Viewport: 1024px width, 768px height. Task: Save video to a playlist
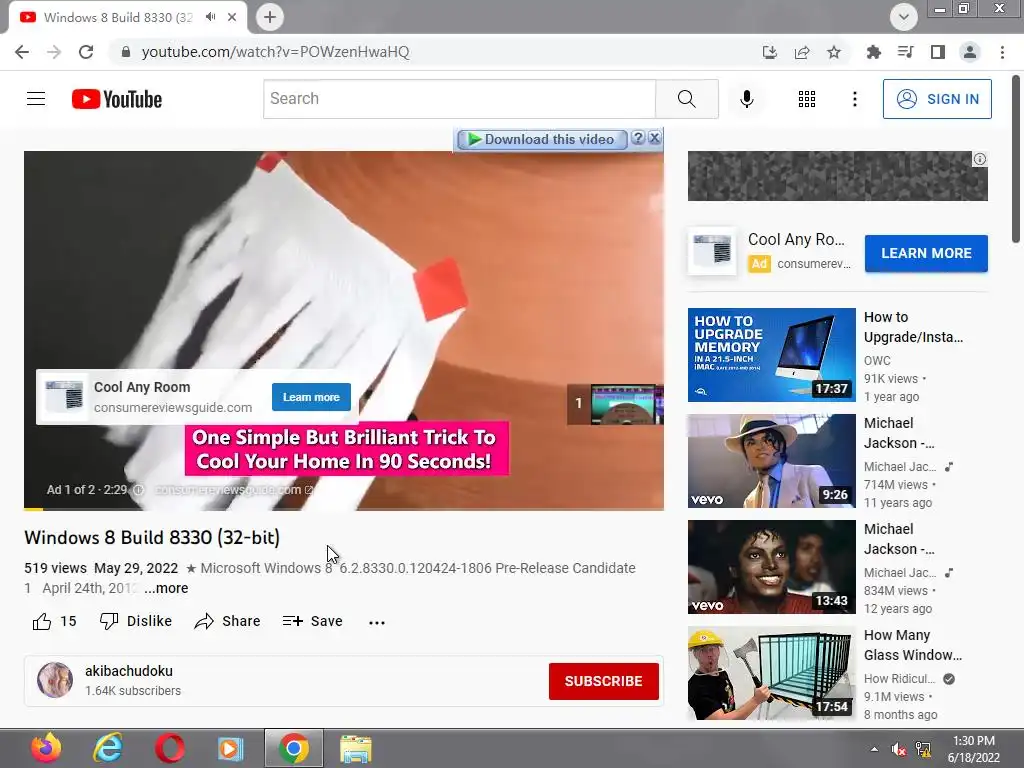pyautogui.click(x=312, y=621)
